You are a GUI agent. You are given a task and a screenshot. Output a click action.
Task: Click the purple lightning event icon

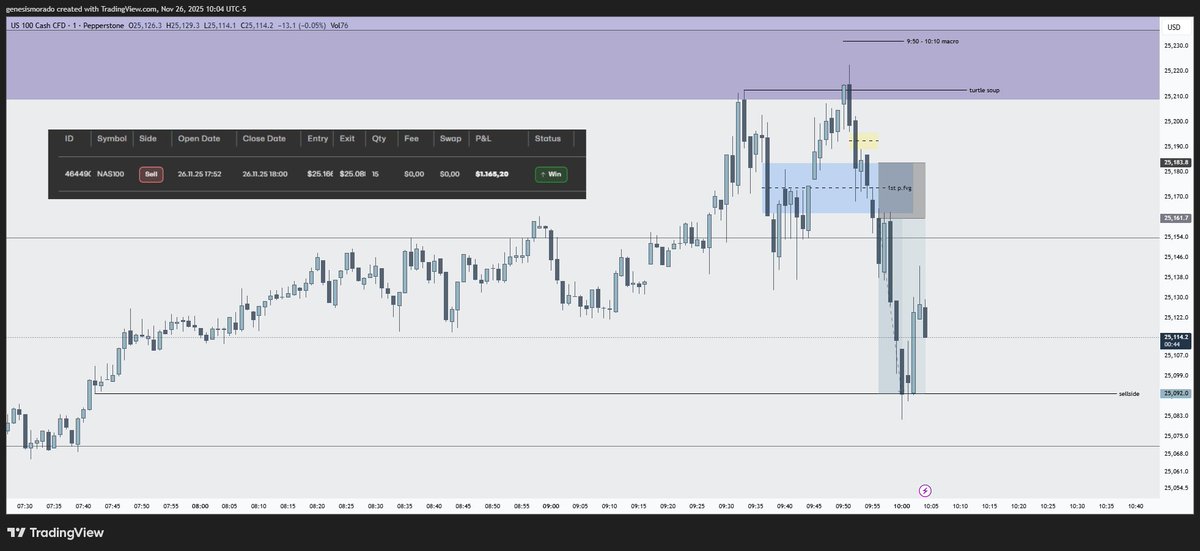(x=925, y=490)
